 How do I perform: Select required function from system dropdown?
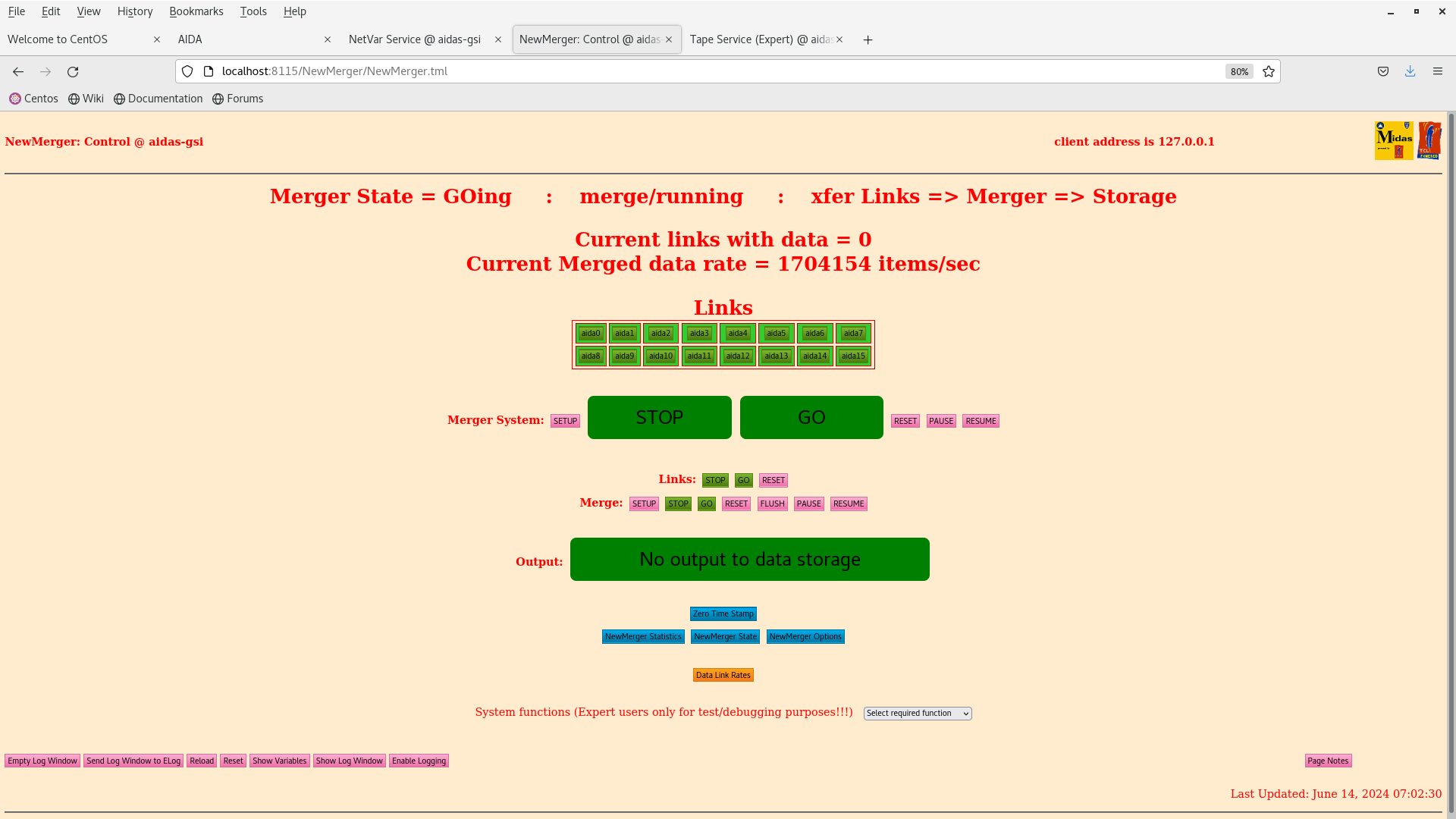[917, 713]
